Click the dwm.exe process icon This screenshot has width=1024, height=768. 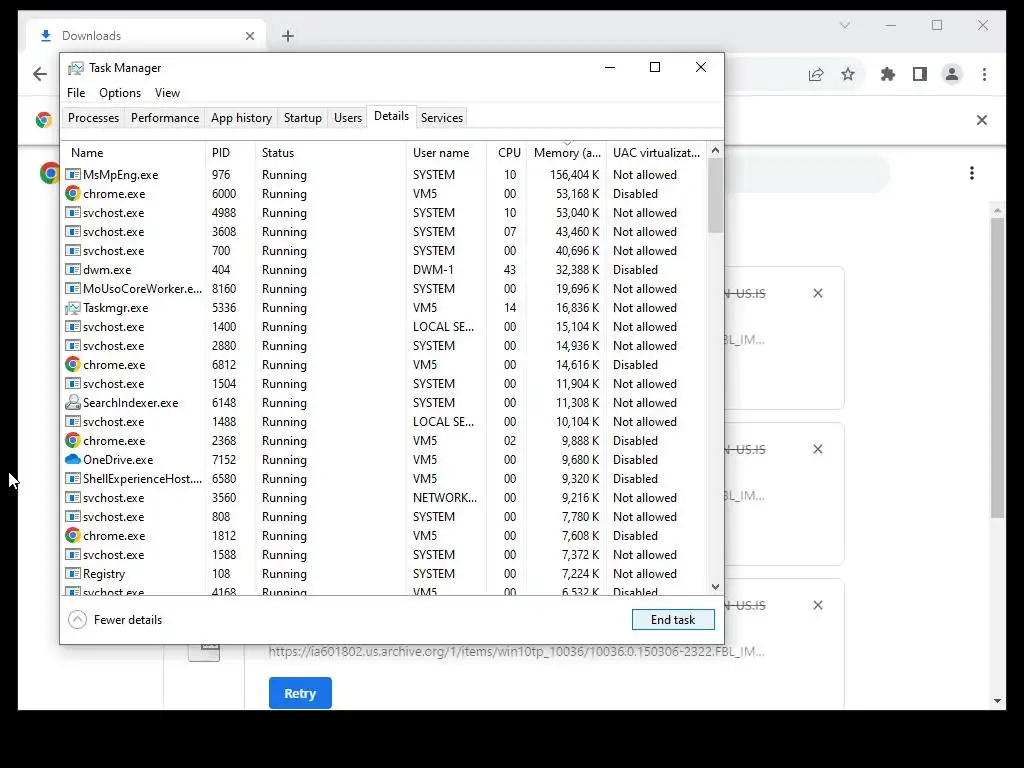pyautogui.click(x=72, y=269)
